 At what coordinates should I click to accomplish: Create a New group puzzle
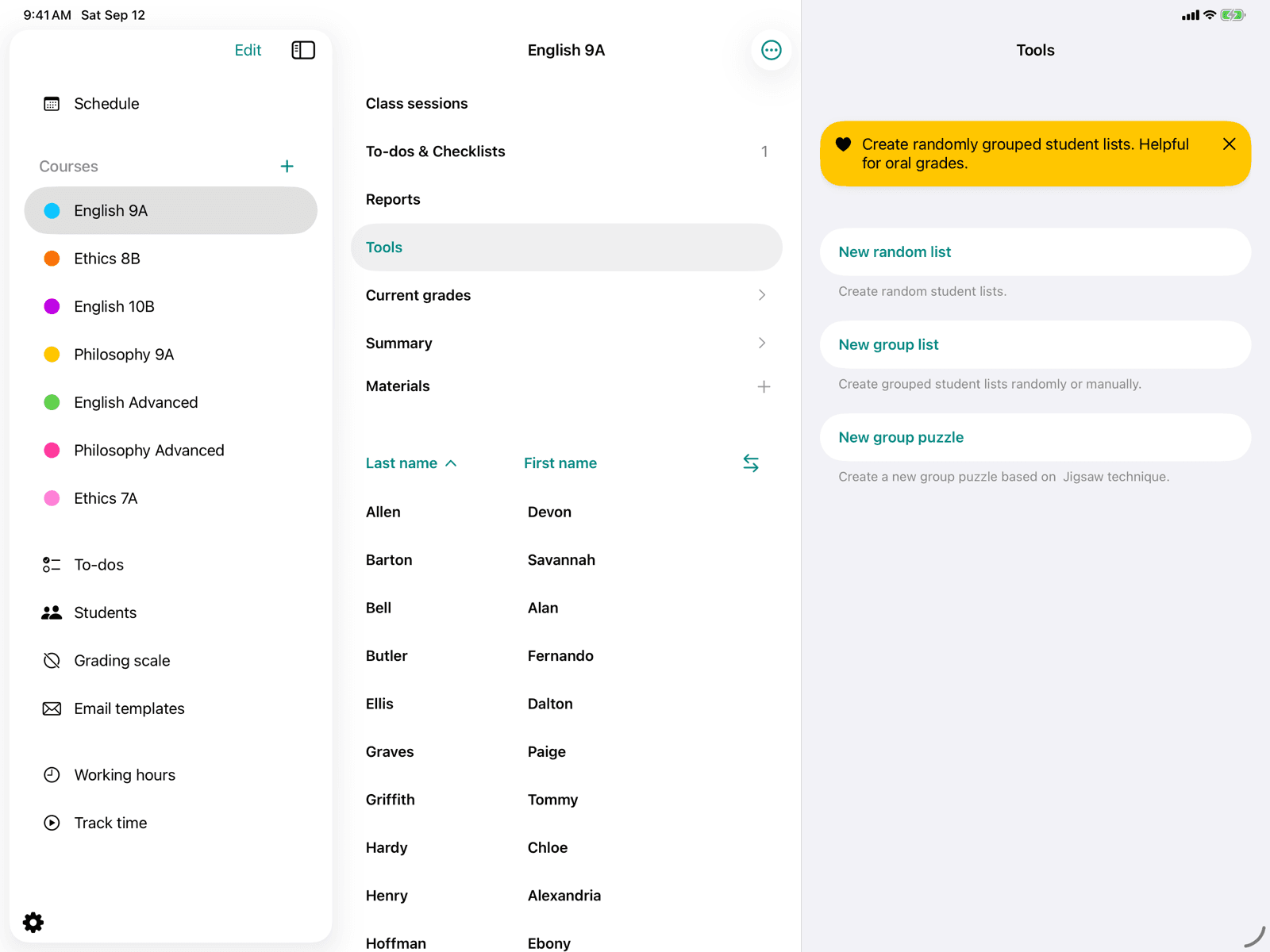click(1035, 437)
